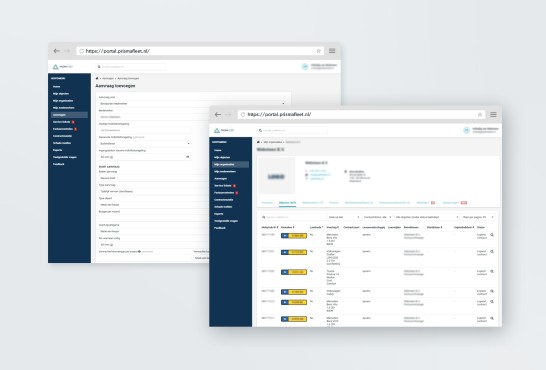Bookmark the page with the front window's star
546x370 pixels.
pos(479,115)
